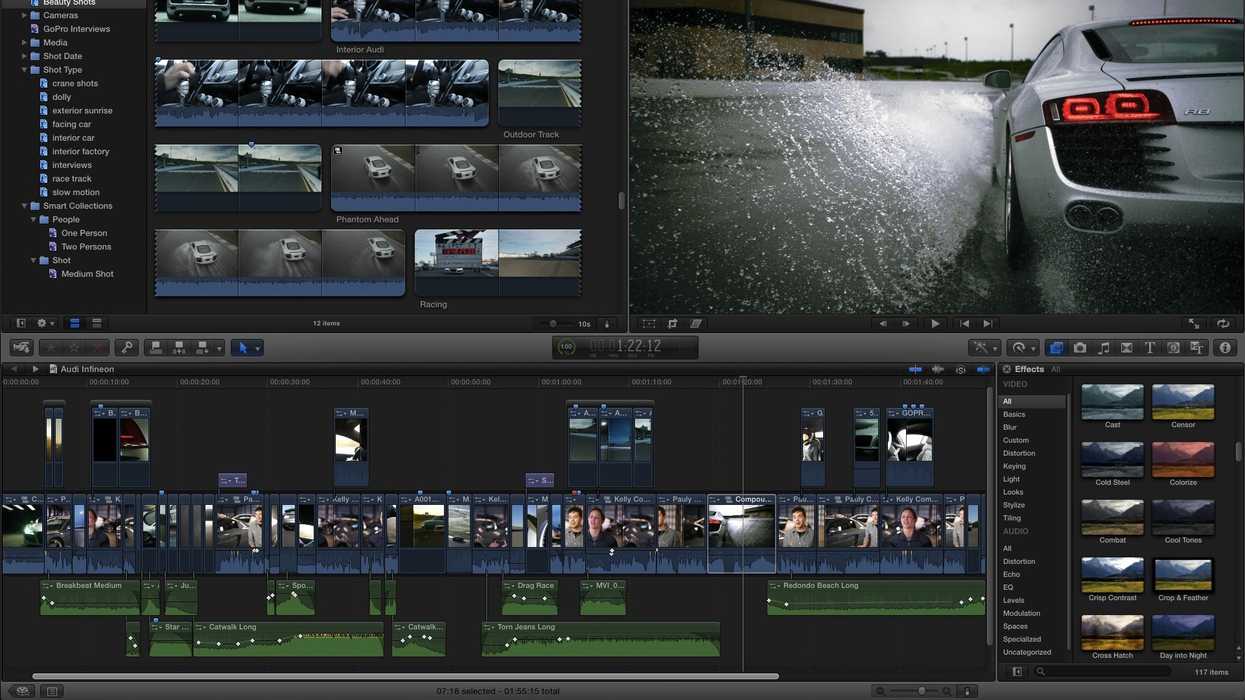
Task: Select Blur in Effects categories
Action: coord(1010,427)
